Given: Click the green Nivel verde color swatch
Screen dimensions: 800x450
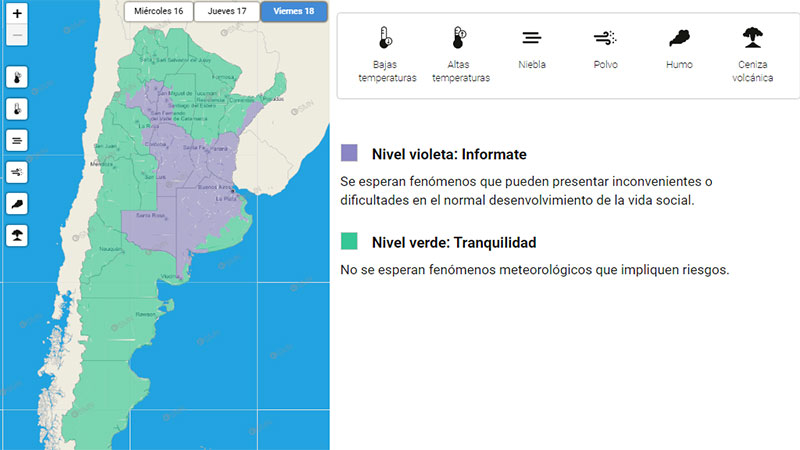Looking at the screenshot, I should tap(349, 241).
